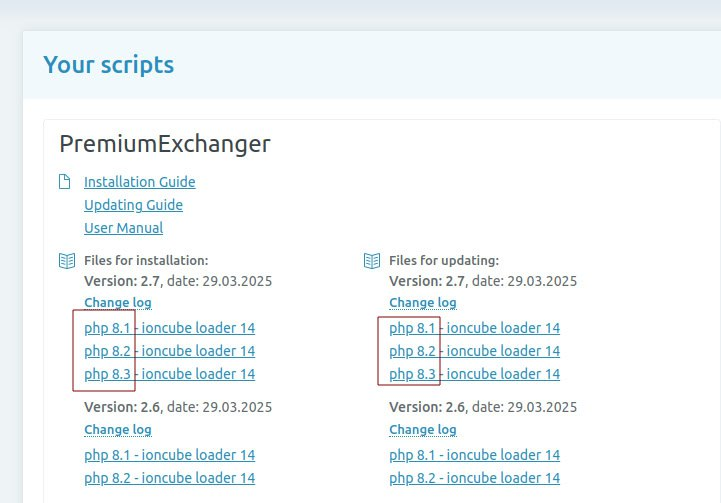Screen dimensions: 721x503
Task: Download updating 2.7 php 8.3 ioncube file
Action: point(474,374)
